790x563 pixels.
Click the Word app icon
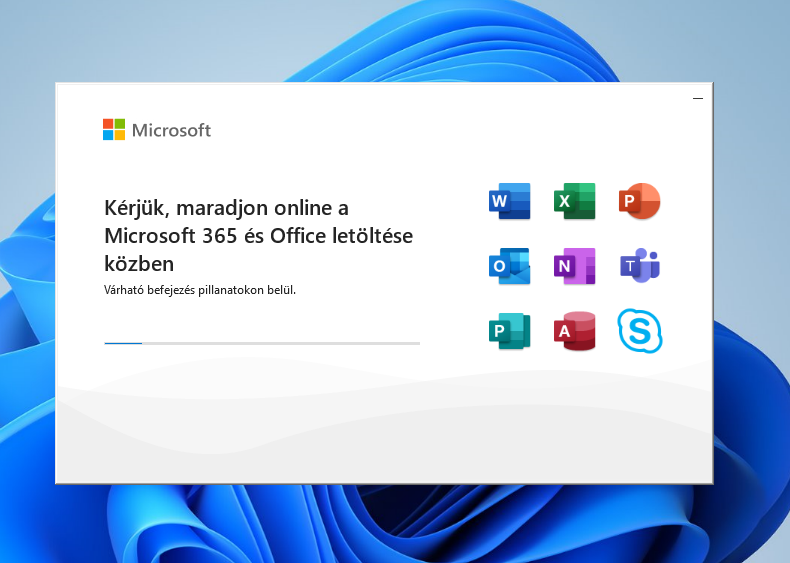[509, 201]
